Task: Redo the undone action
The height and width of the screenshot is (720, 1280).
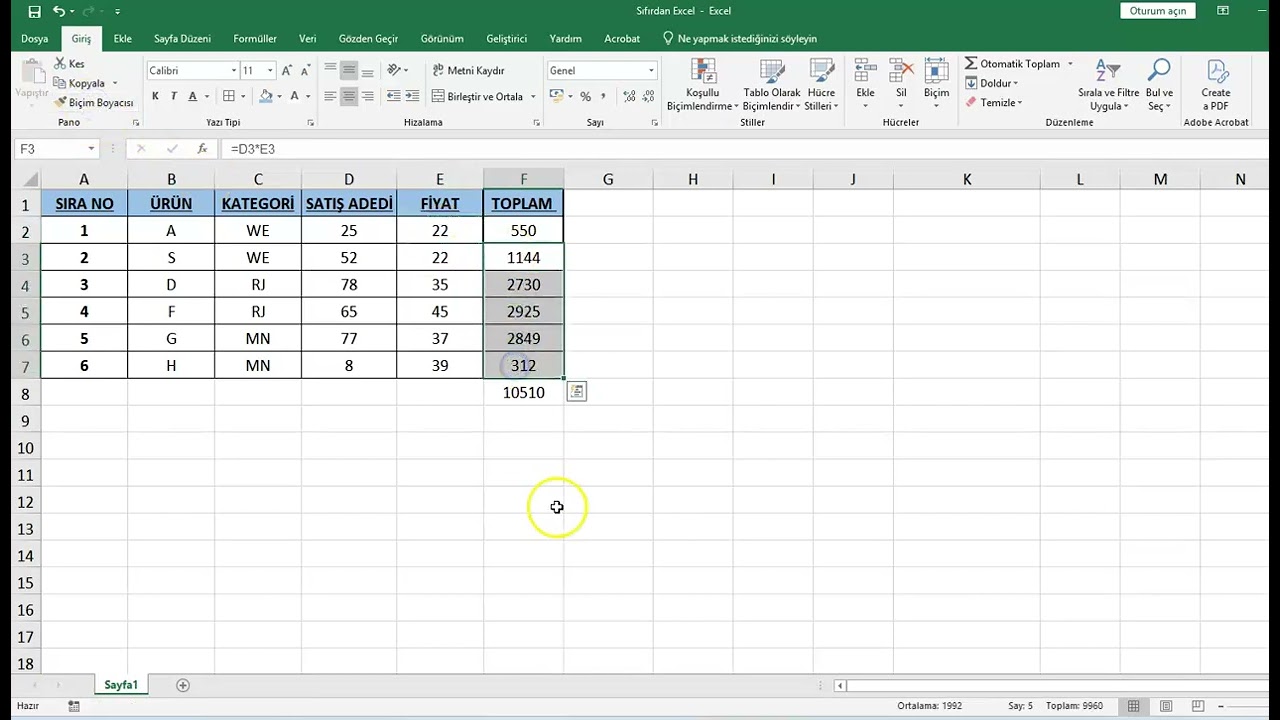Action: coord(89,11)
